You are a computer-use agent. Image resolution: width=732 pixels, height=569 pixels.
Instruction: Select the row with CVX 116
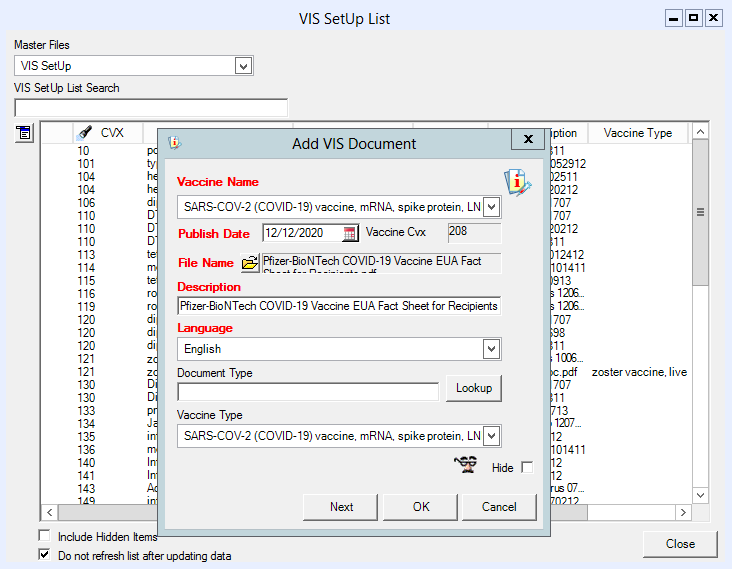pyautogui.click(x=86, y=294)
